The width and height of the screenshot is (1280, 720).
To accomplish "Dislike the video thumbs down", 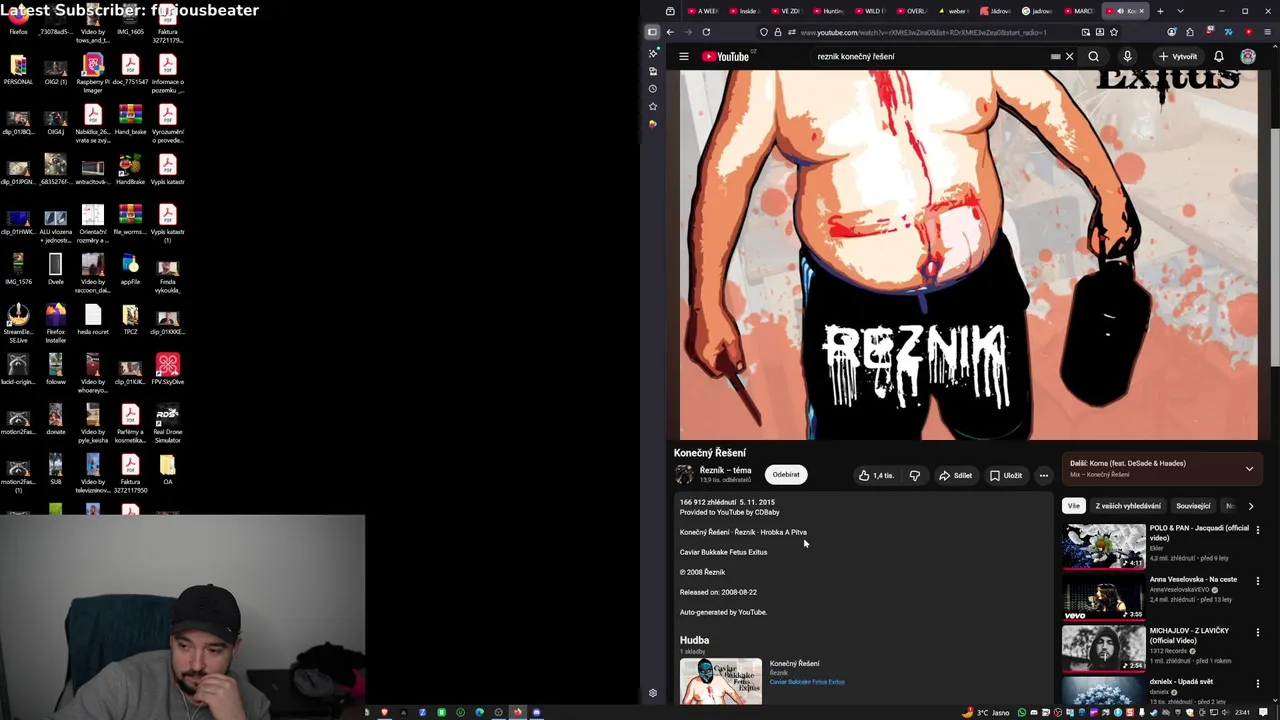I will 914,476.
